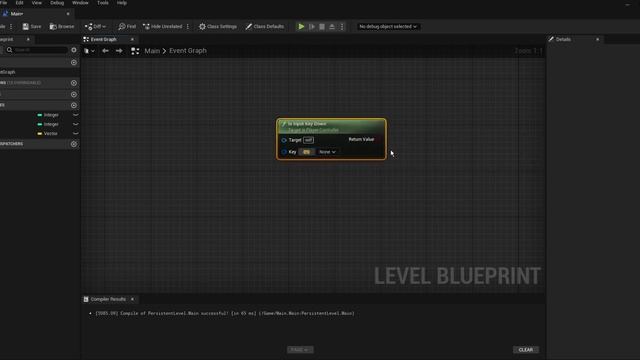Click the CLEAR compiler results button
This screenshot has width=640, height=360.
click(526, 350)
